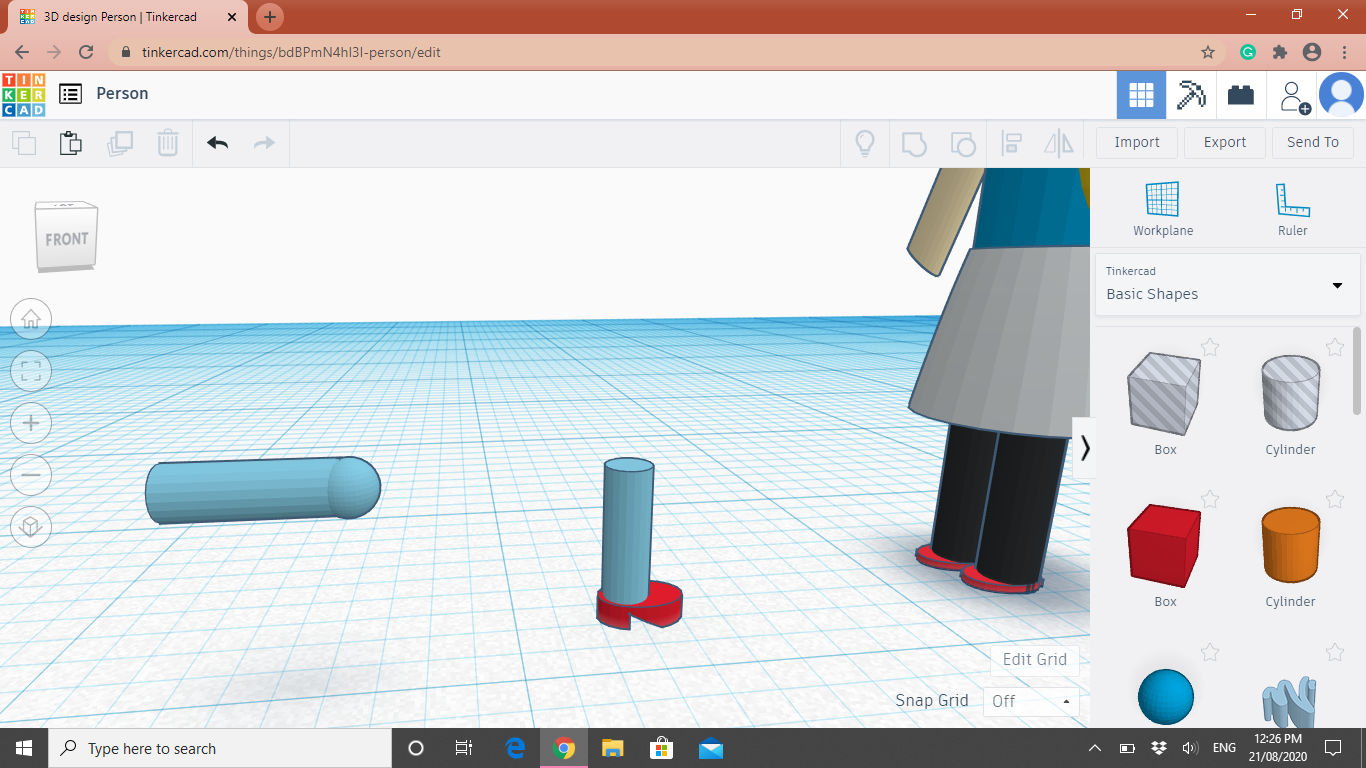Open the Mail app in taskbar
The height and width of the screenshot is (768, 1366).
pos(711,748)
